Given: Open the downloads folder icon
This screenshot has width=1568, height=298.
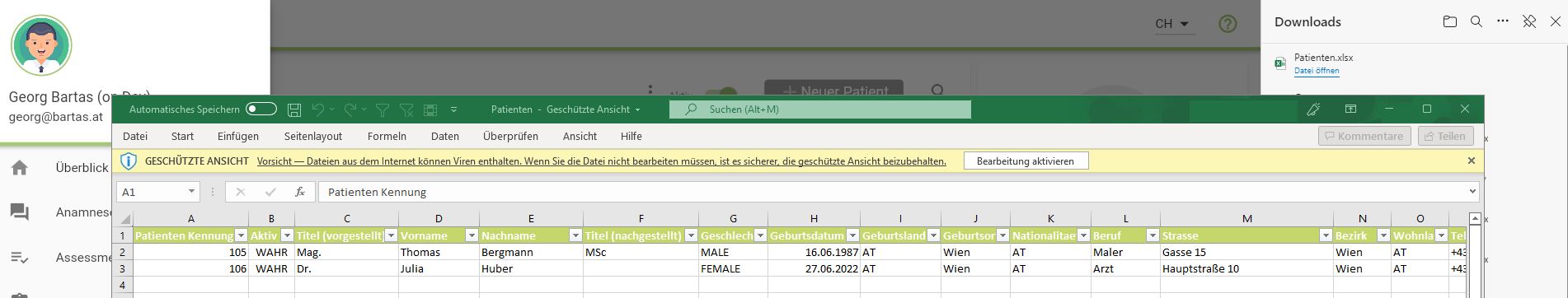Looking at the screenshot, I should pos(1450,22).
